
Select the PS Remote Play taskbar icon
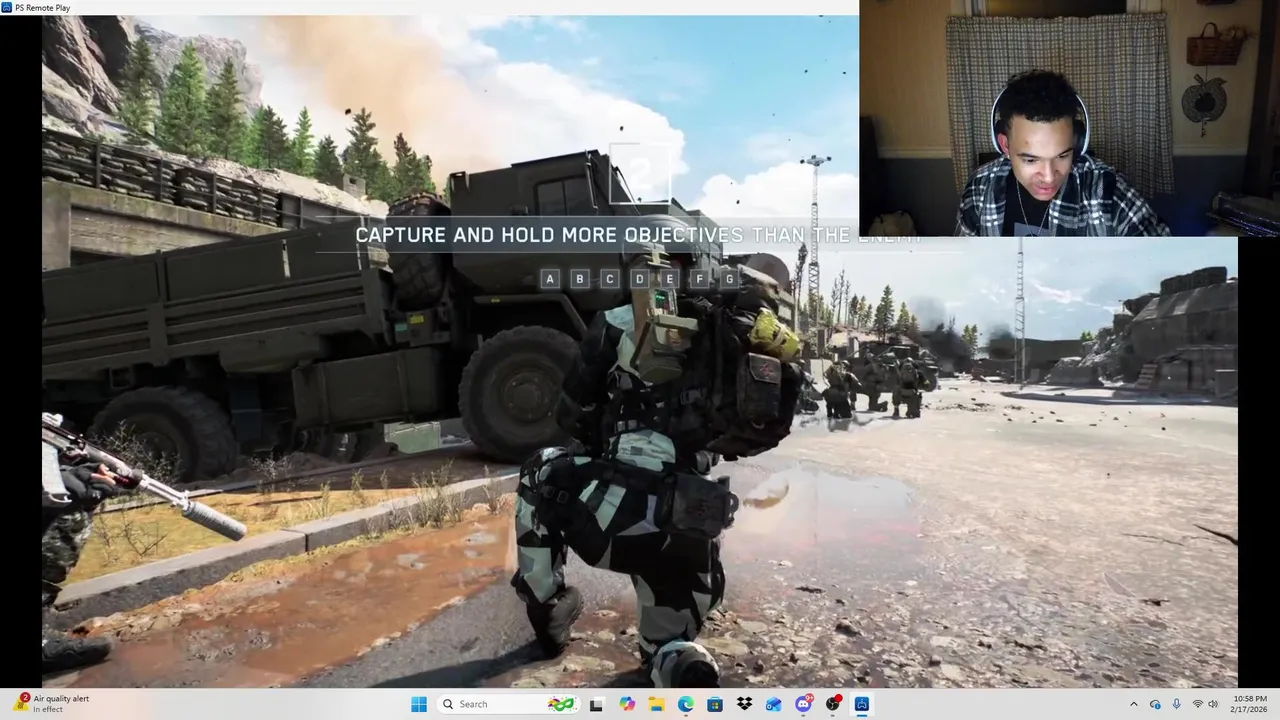tap(862, 704)
